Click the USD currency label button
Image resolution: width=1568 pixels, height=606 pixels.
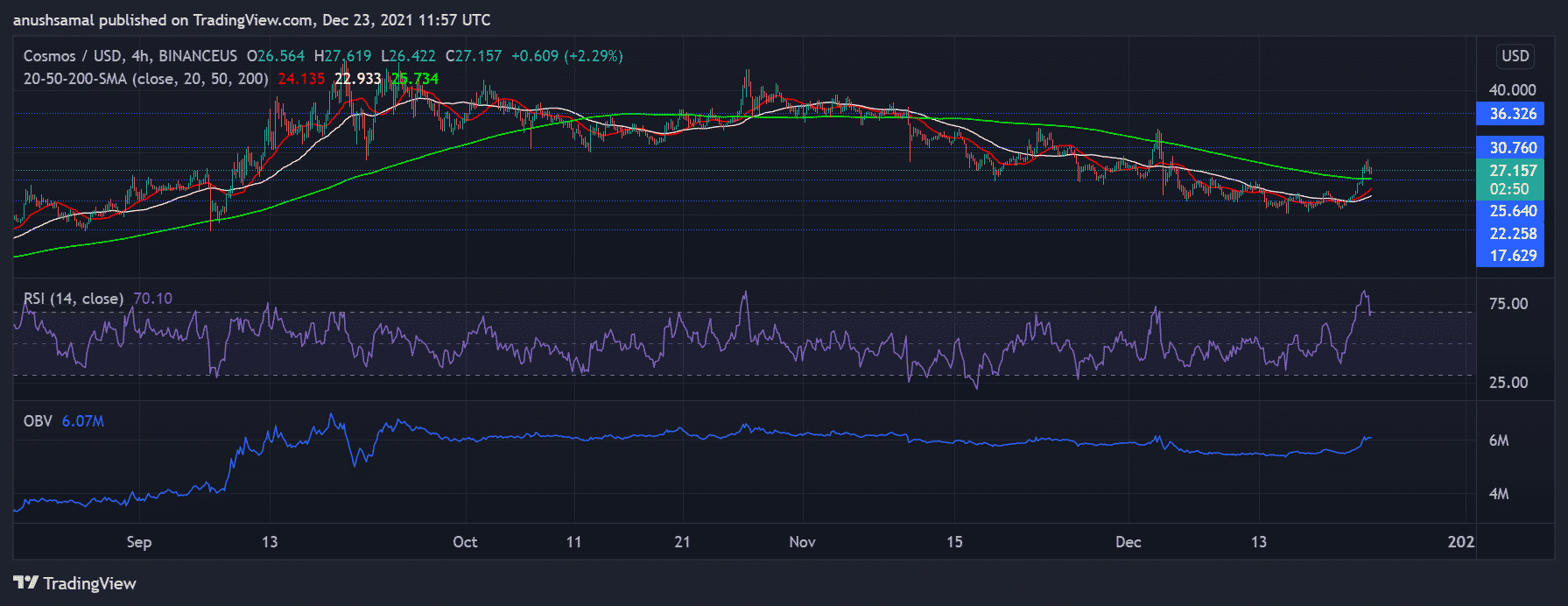(1515, 56)
